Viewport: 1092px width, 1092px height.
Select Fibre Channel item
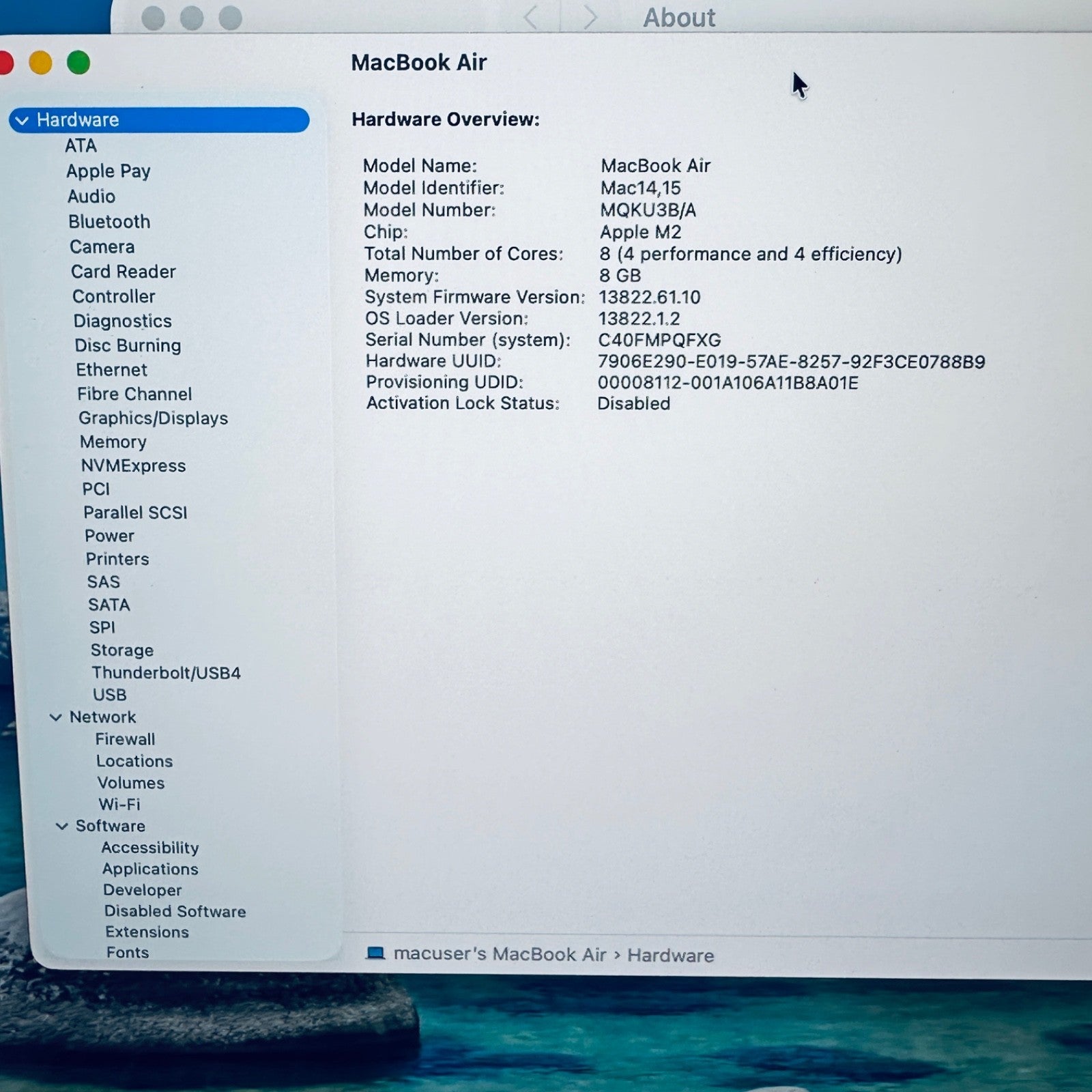click(134, 394)
